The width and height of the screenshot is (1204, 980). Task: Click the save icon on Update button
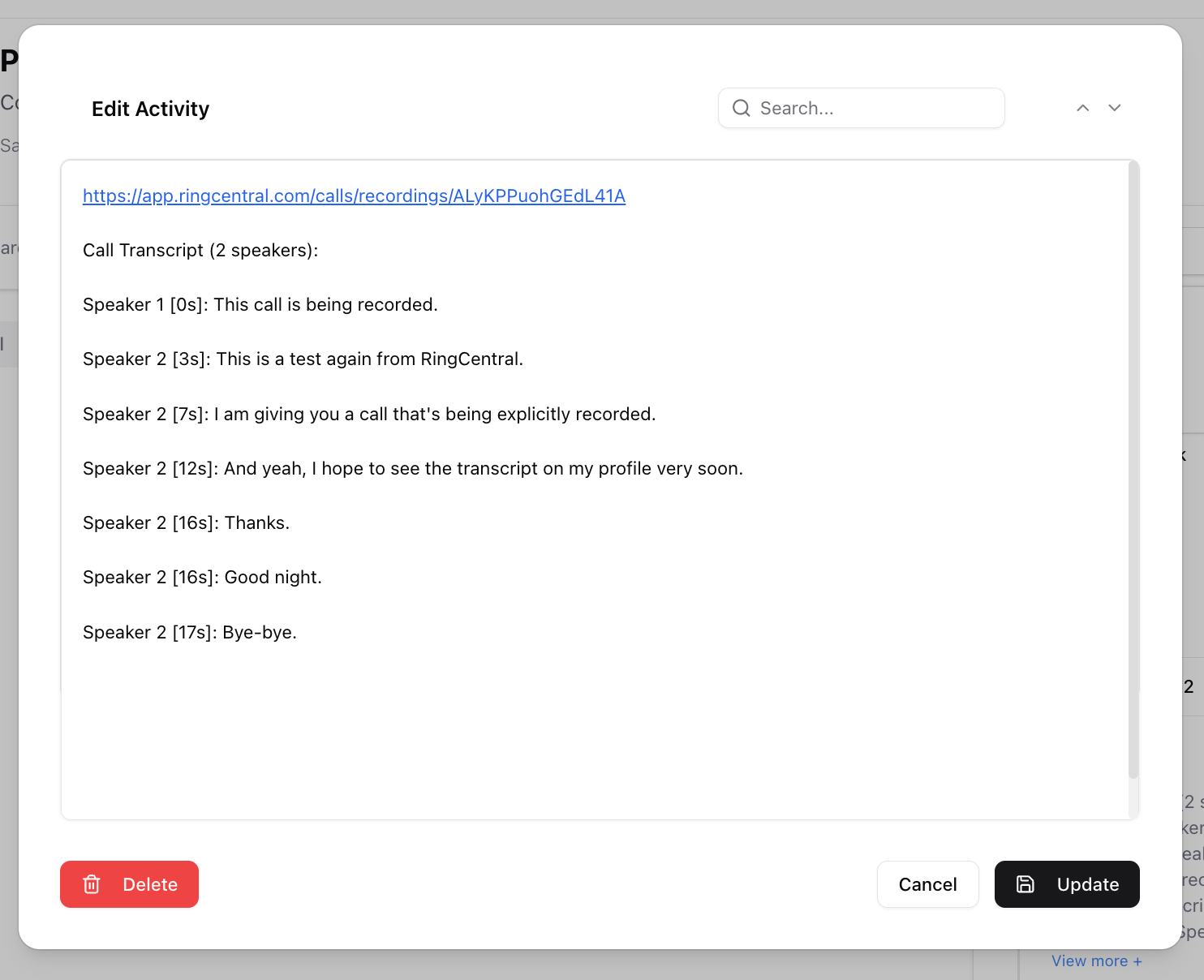1026,884
